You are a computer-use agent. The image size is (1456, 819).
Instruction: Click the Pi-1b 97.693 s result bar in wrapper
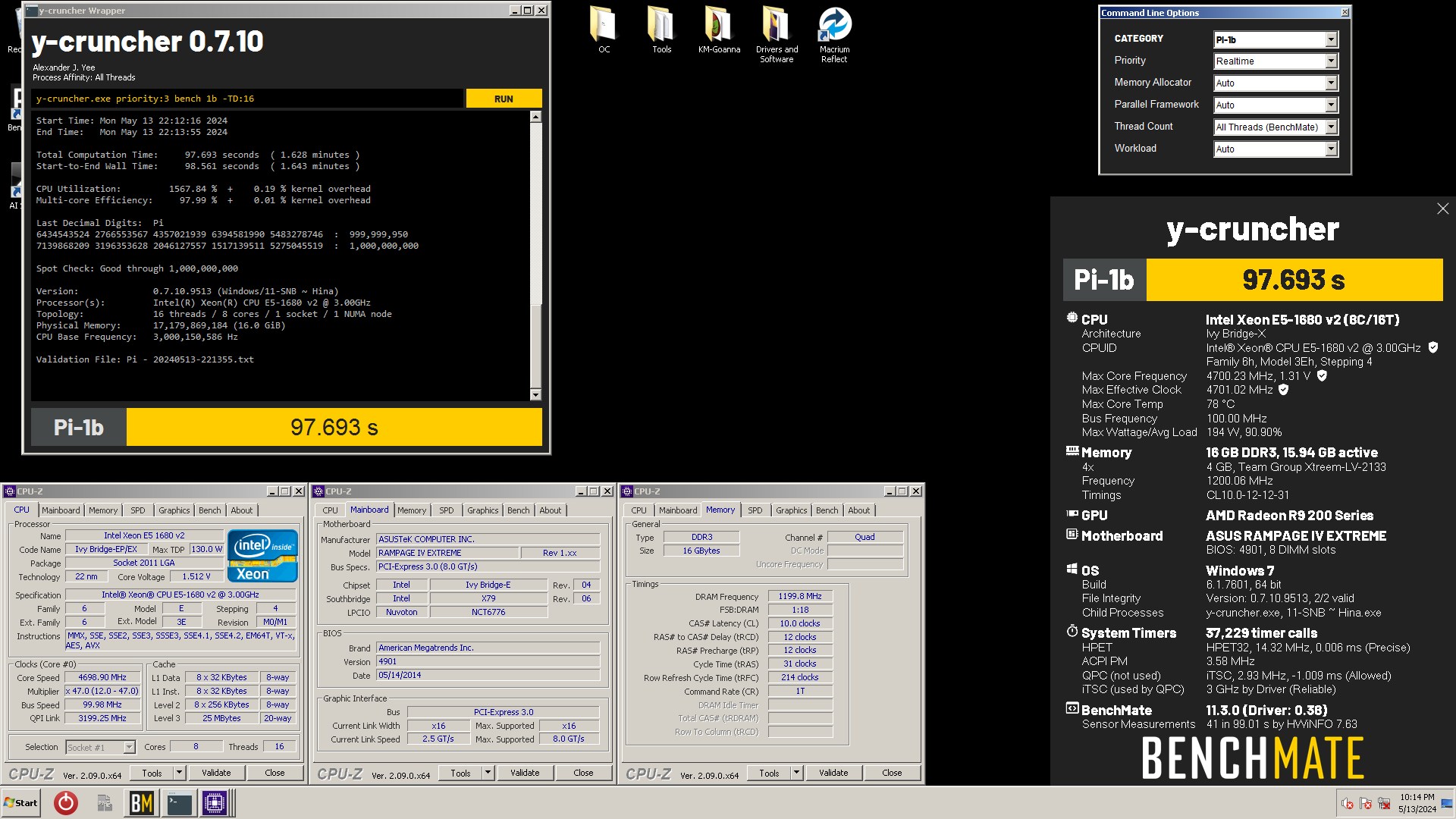(x=287, y=428)
